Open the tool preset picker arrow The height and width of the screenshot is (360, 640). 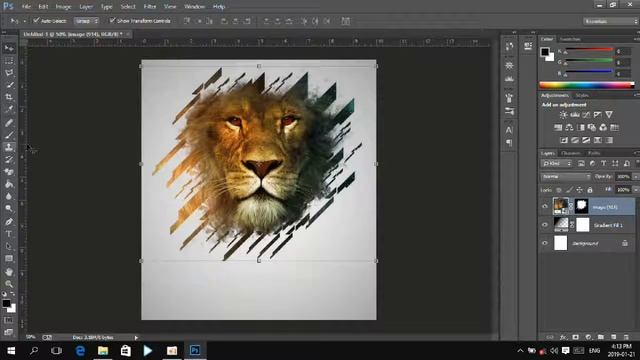pyautogui.click(x=24, y=21)
